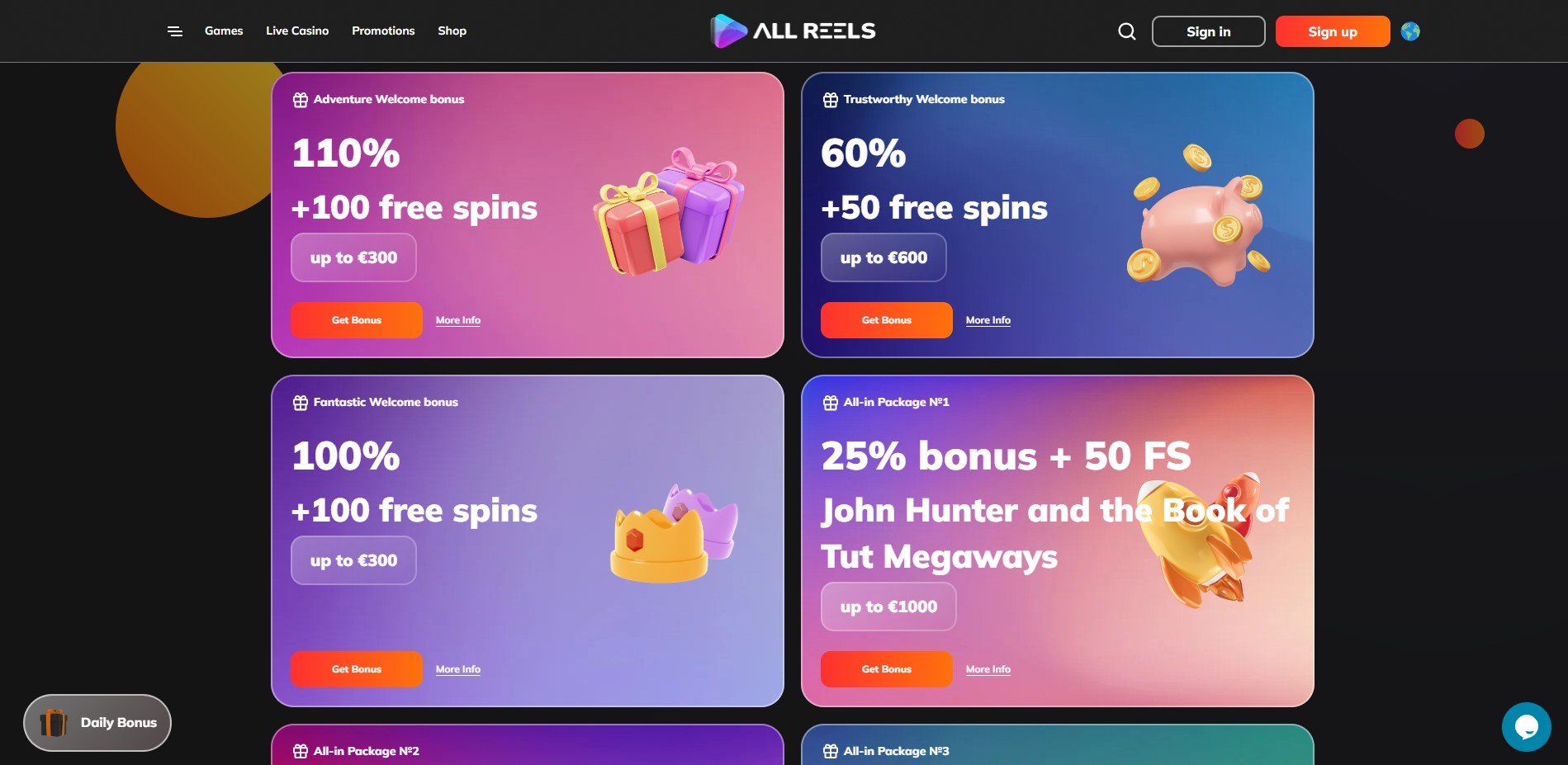This screenshot has height=765, width=1568.
Task: Get the Adventure Welcome bonus
Action: click(x=357, y=320)
